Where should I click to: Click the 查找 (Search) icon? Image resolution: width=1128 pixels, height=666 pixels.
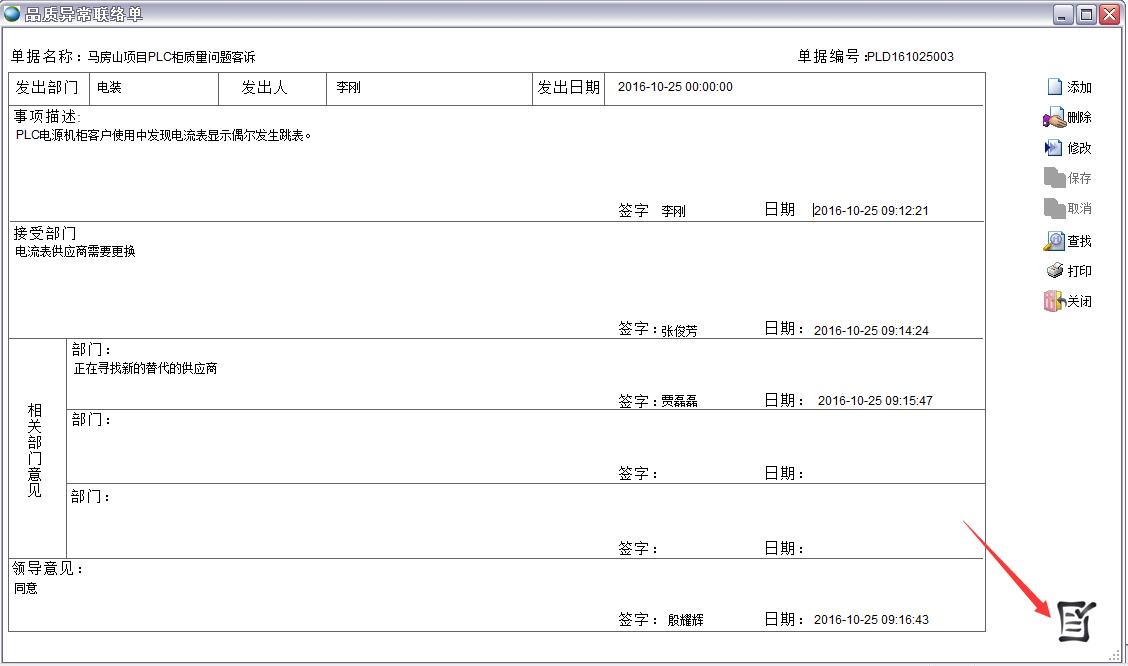click(x=1054, y=241)
